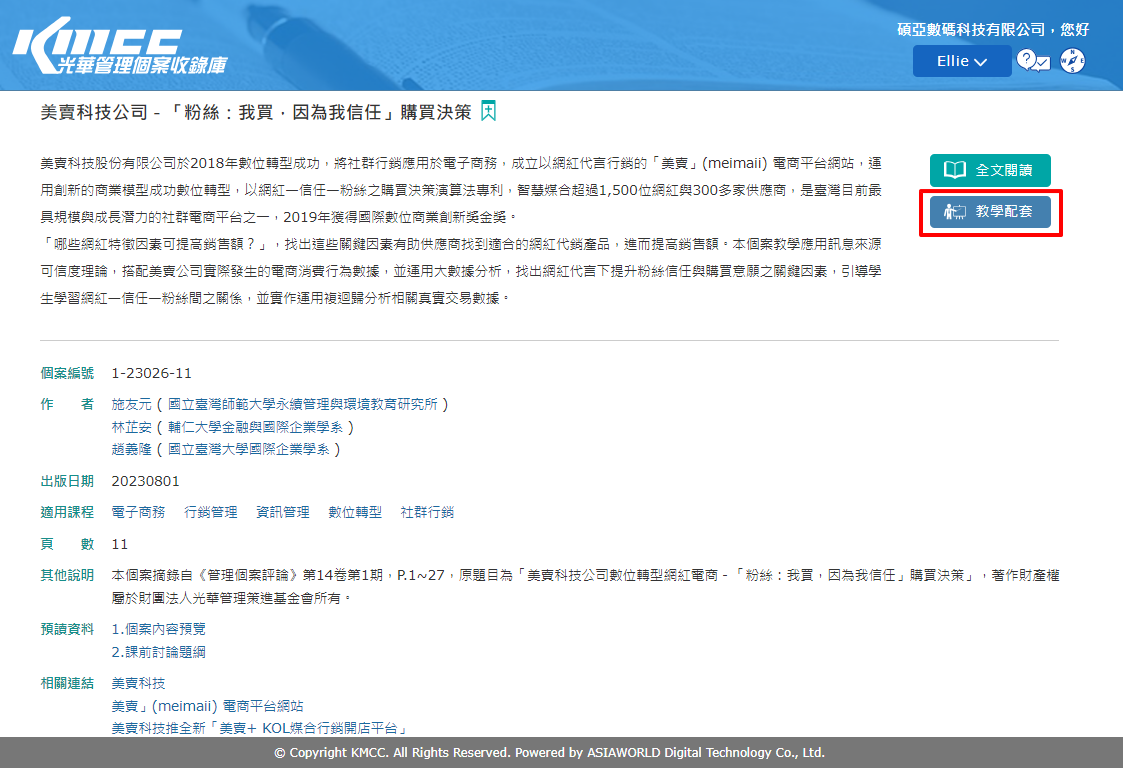This screenshot has height=768, width=1123.
Task: Select the 數位轉型 course tag
Action: 355,512
